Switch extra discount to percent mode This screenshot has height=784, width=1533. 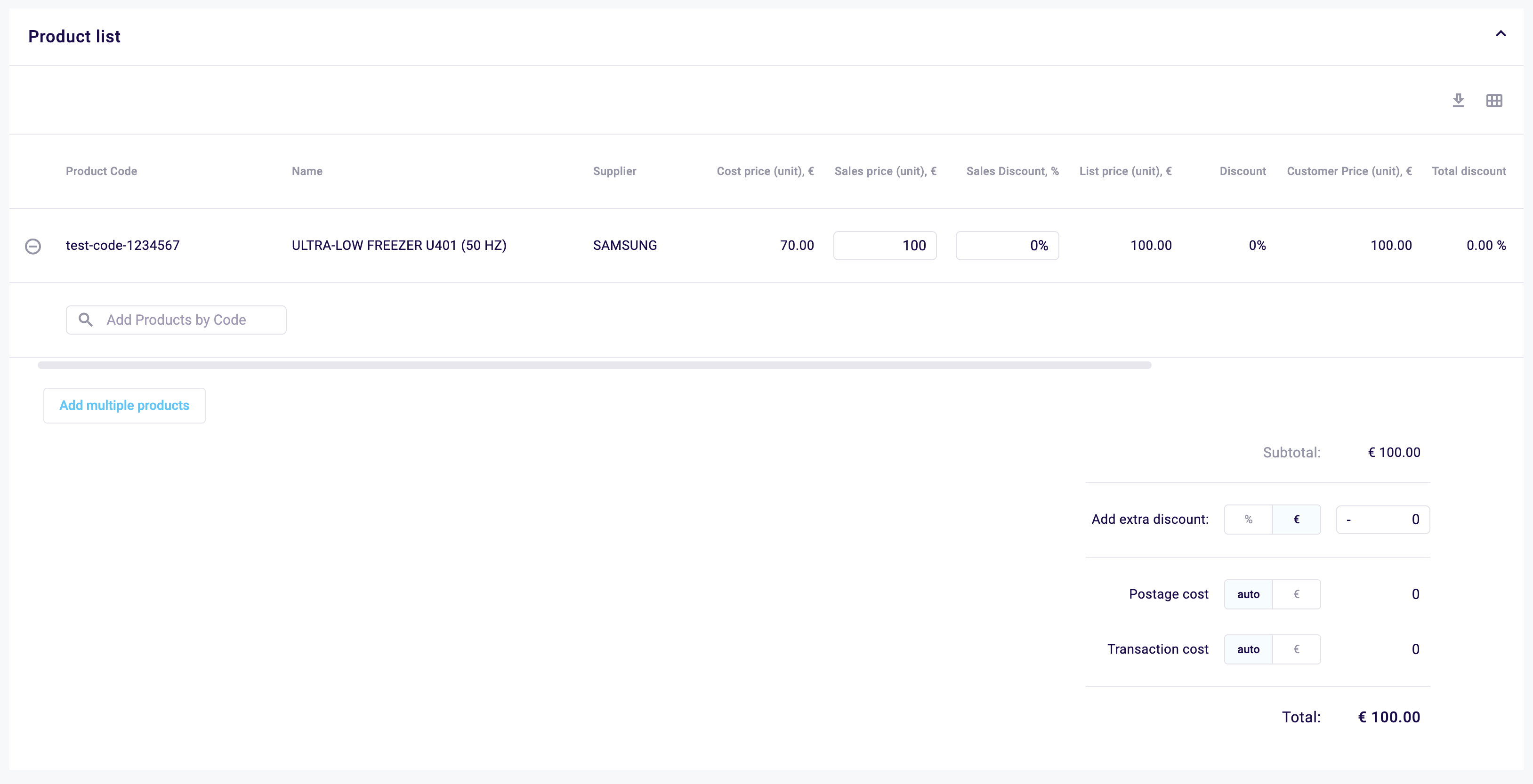pos(1248,520)
